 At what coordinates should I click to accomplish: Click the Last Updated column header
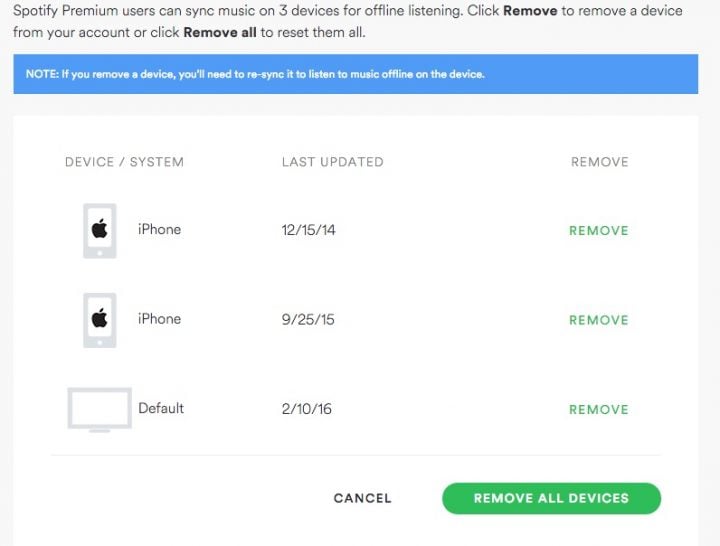pos(332,162)
